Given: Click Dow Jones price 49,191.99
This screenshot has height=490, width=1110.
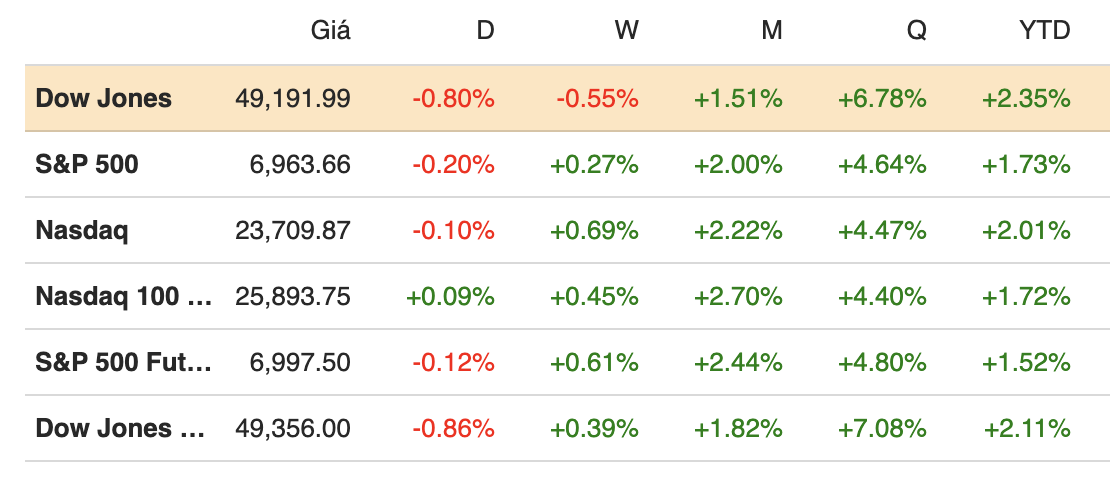Looking at the screenshot, I should point(293,98).
